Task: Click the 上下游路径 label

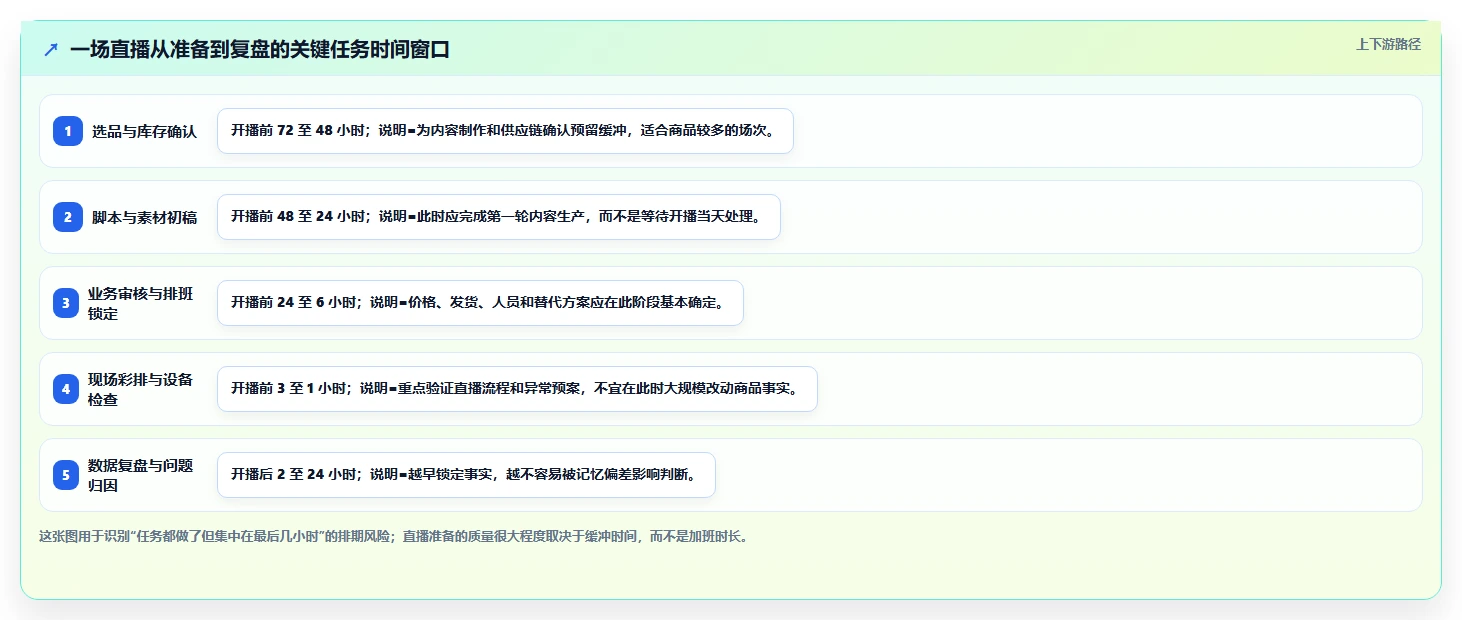Action: (1388, 44)
